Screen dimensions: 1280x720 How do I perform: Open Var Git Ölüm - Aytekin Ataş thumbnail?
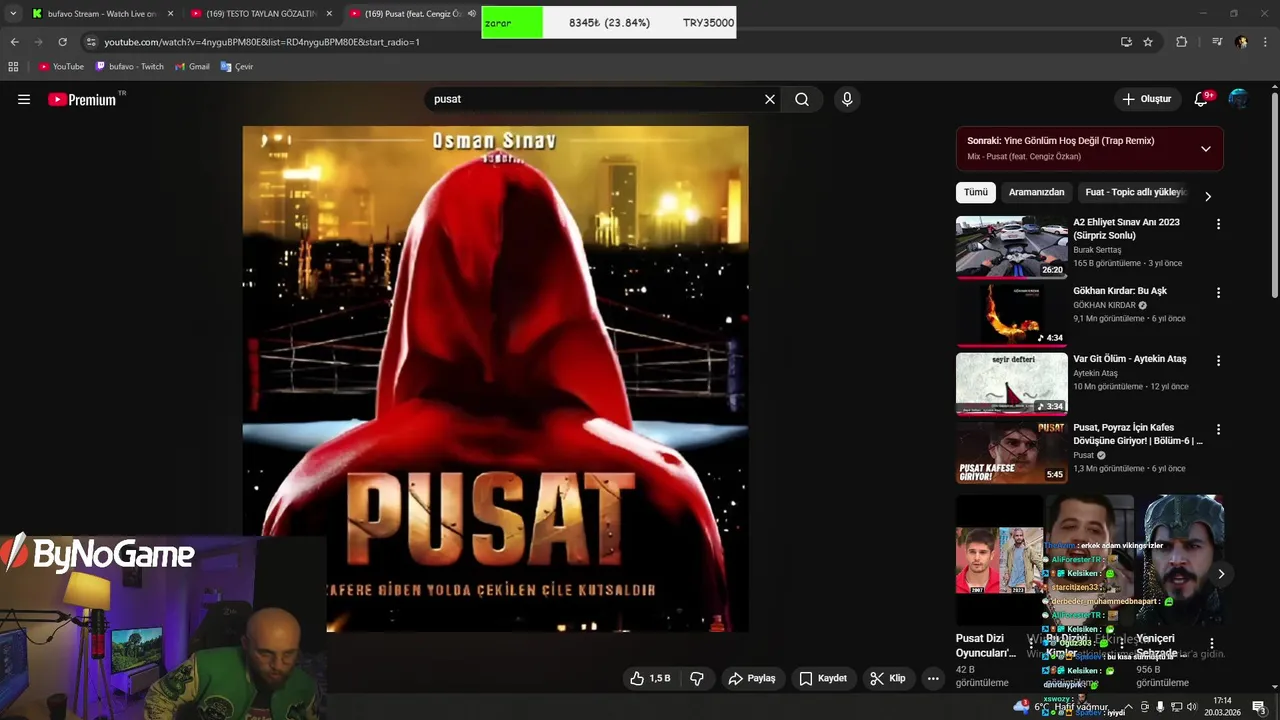1011,383
